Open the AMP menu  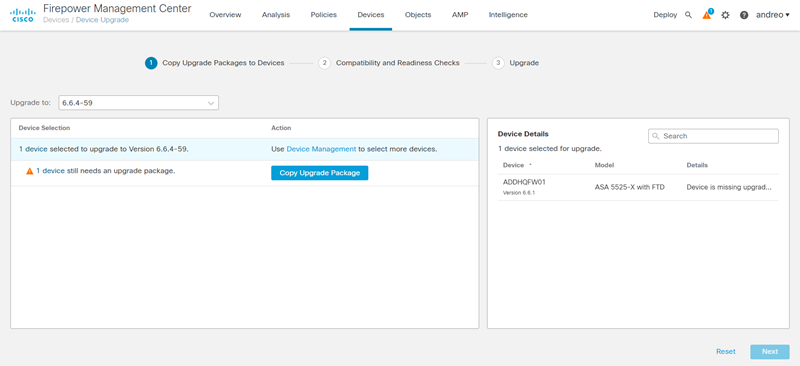(460, 15)
